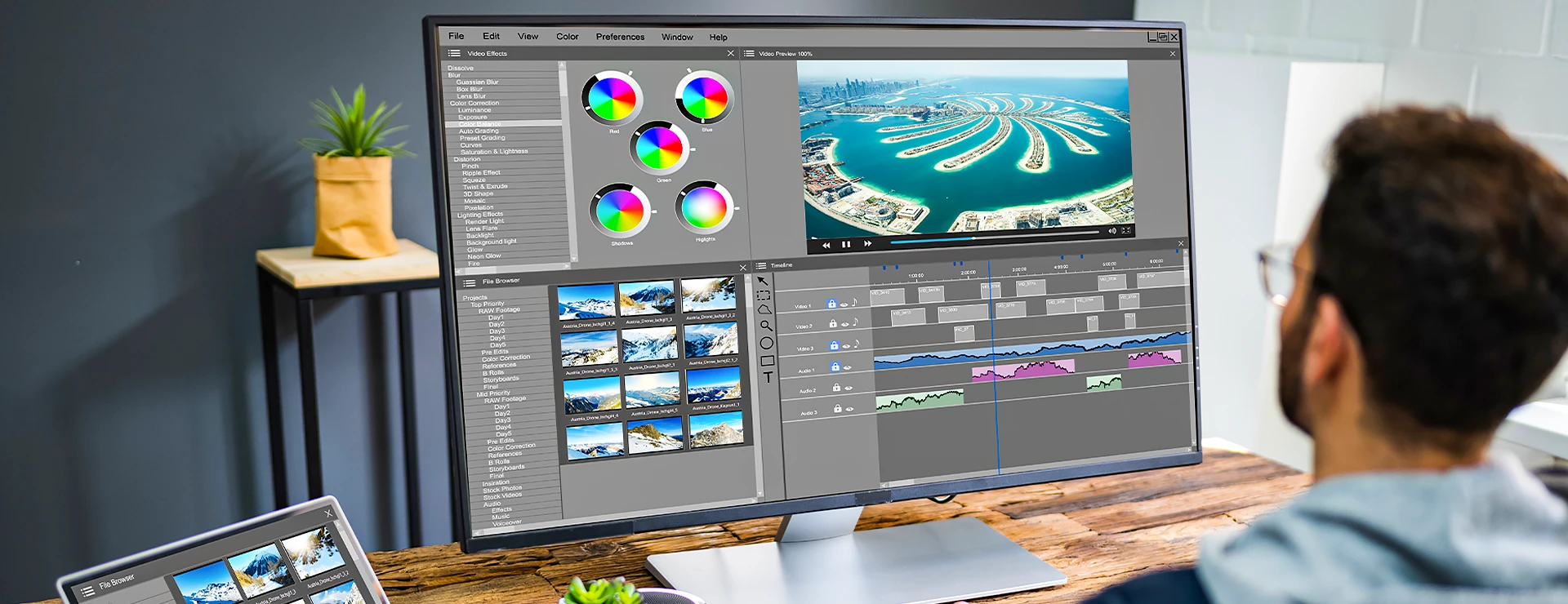Collapse the Lighting Effects group
The height and width of the screenshot is (604, 1568).
pyautogui.click(x=480, y=215)
